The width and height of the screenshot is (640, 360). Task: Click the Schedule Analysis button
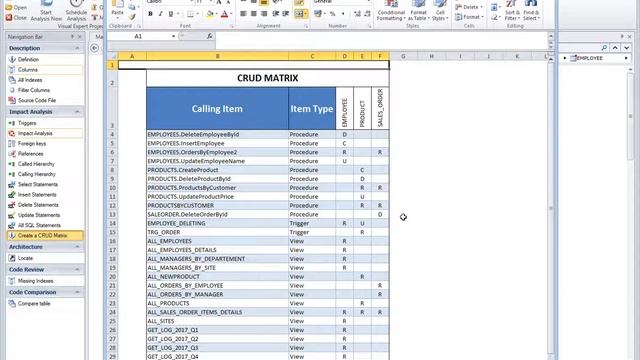[76, 11]
